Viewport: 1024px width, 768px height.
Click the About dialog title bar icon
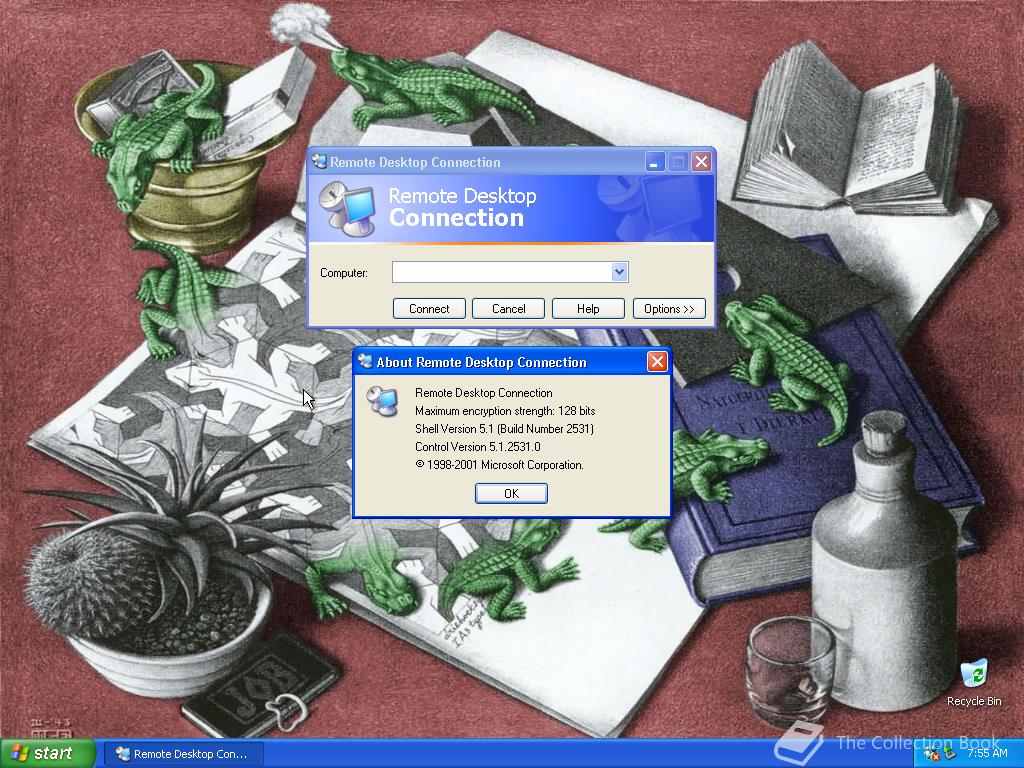coord(365,362)
